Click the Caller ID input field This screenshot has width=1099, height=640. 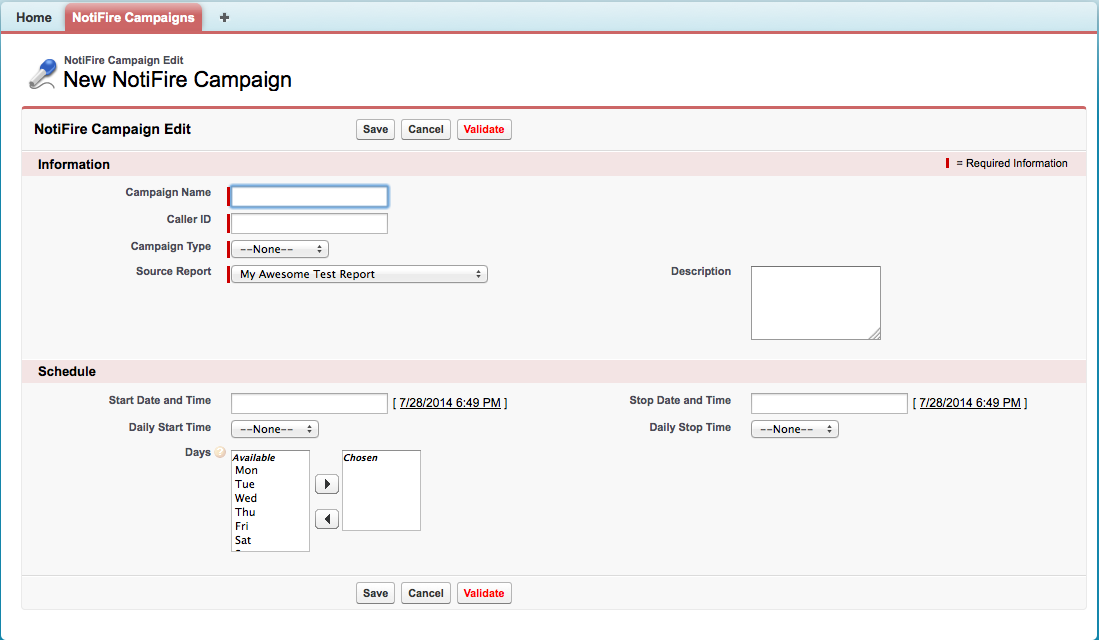point(309,224)
